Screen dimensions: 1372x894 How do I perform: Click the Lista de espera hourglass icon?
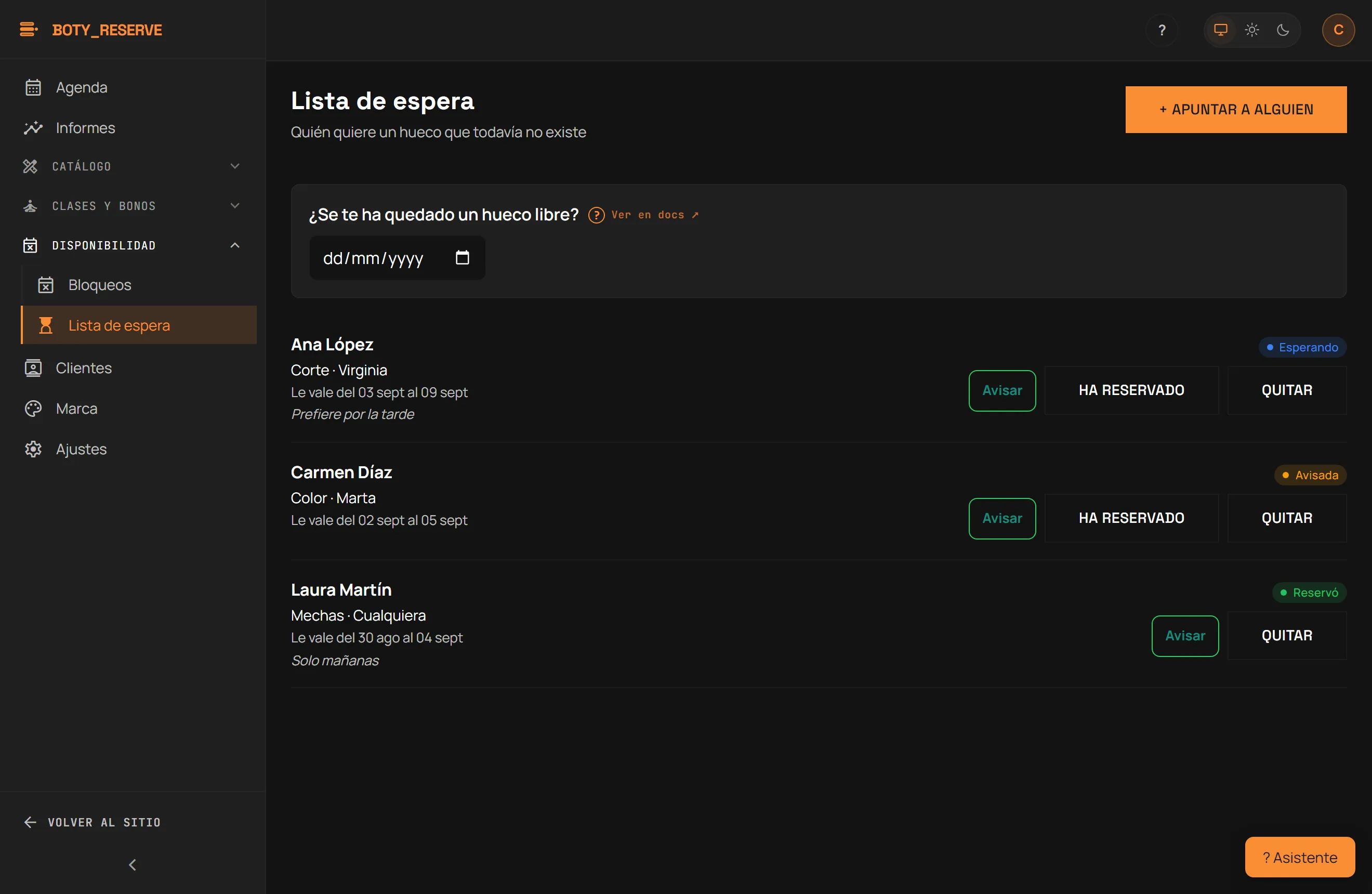pos(46,325)
